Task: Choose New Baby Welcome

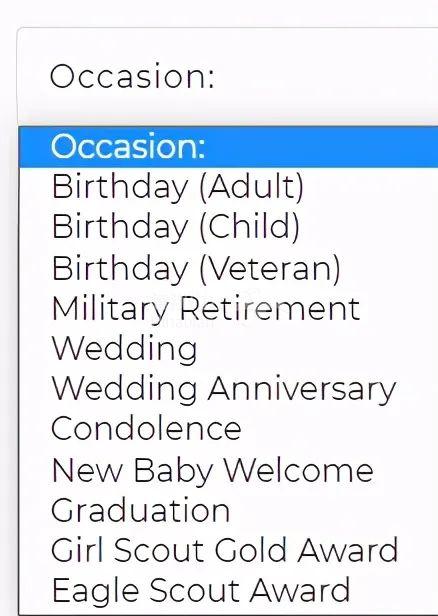Action: [x=229, y=470]
